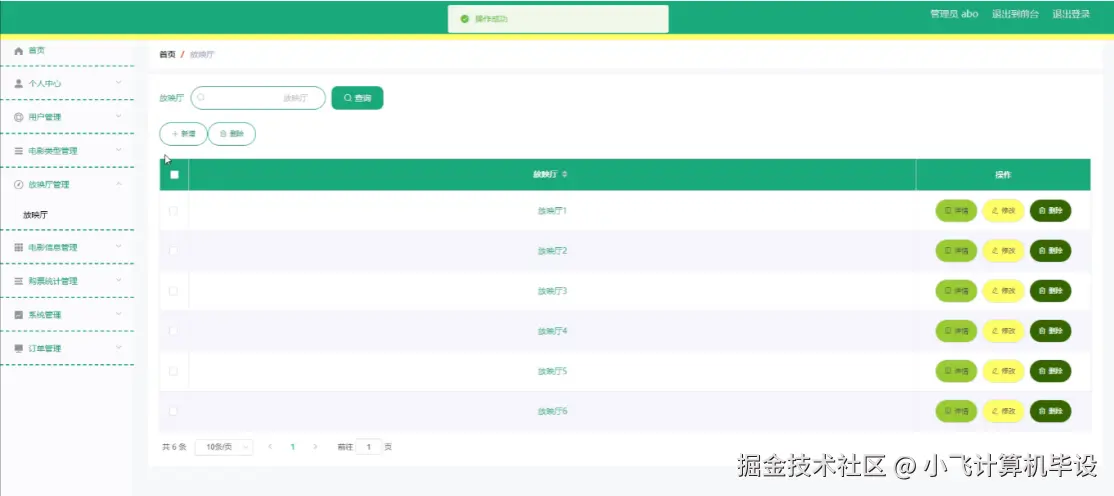Click 管理员 abo in top header
This screenshot has height=496, width=1114.
(954, 14)
